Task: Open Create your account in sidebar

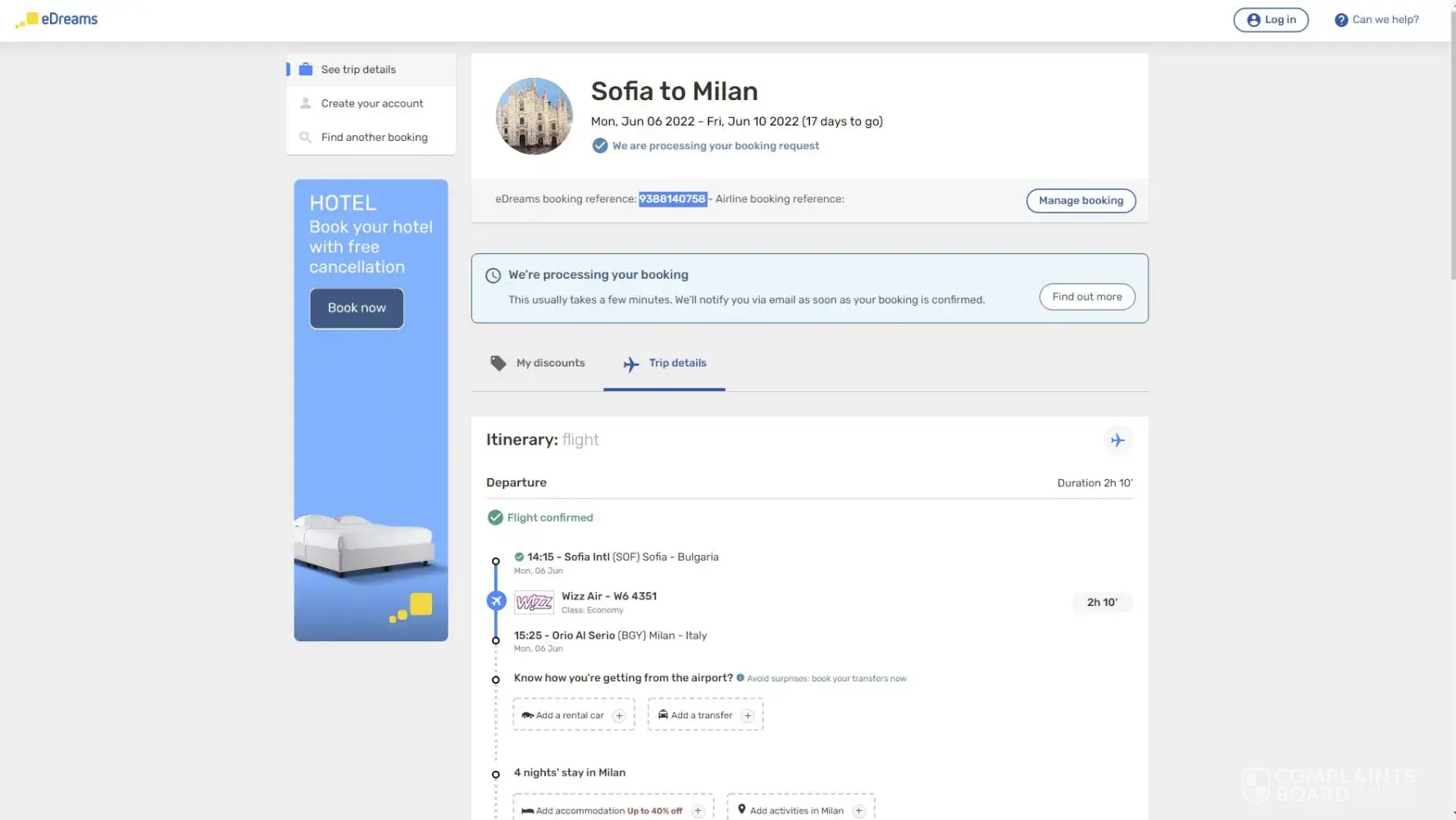Action: pyautogui.click(x=371, y=103)
